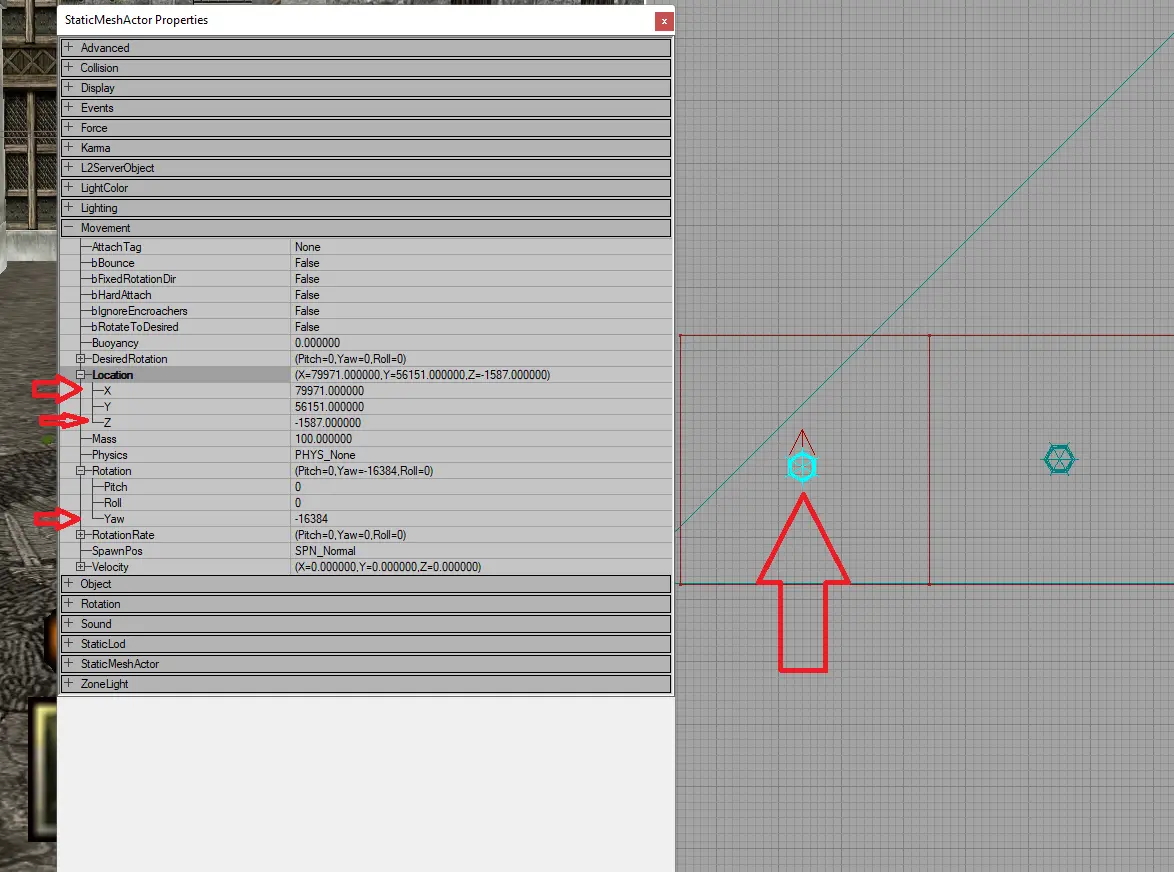Screen dimensions: 1174x872
Task: Expand the Advanced category
Action: coord(69,47)
